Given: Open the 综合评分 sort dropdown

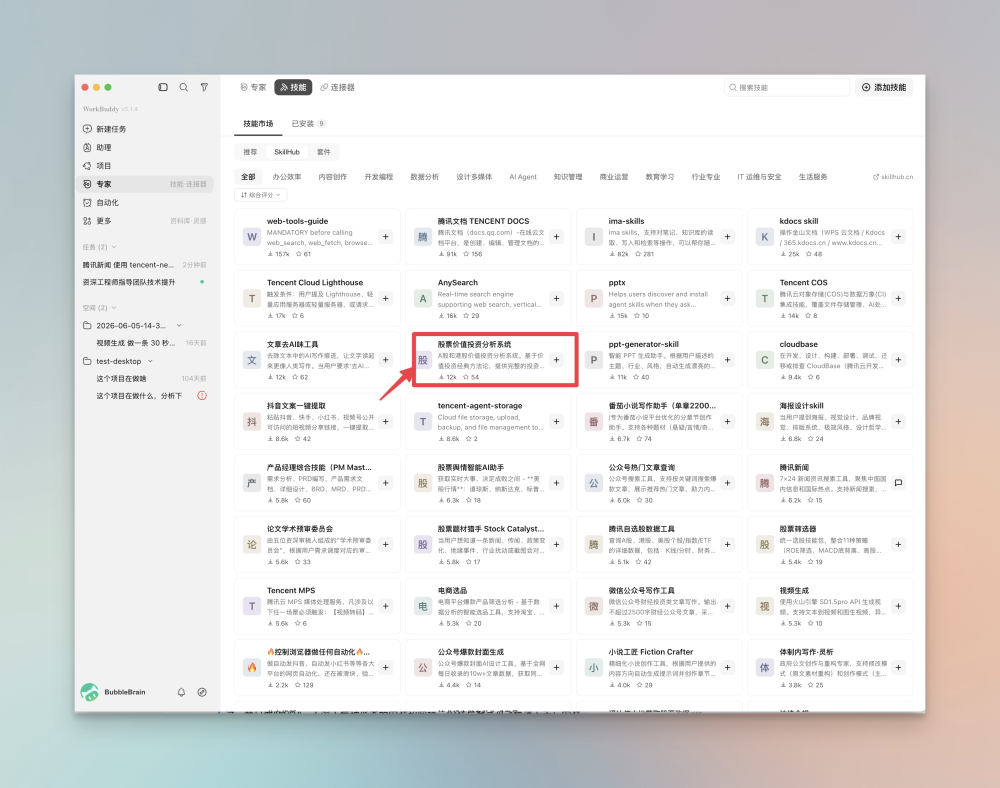Looking at the screenshot, I should pos(261,195).
